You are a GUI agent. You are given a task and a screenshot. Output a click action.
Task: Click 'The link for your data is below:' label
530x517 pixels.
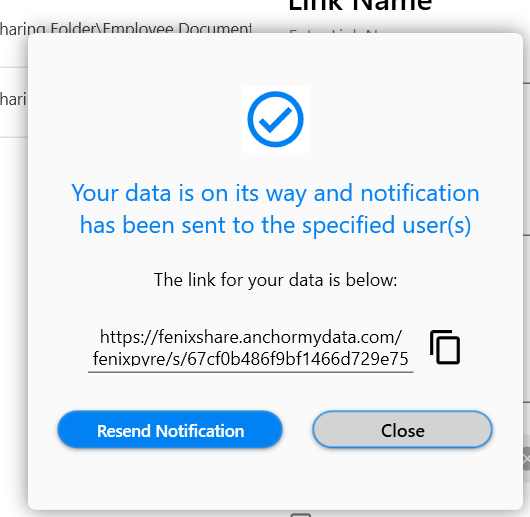pos(275,280)
